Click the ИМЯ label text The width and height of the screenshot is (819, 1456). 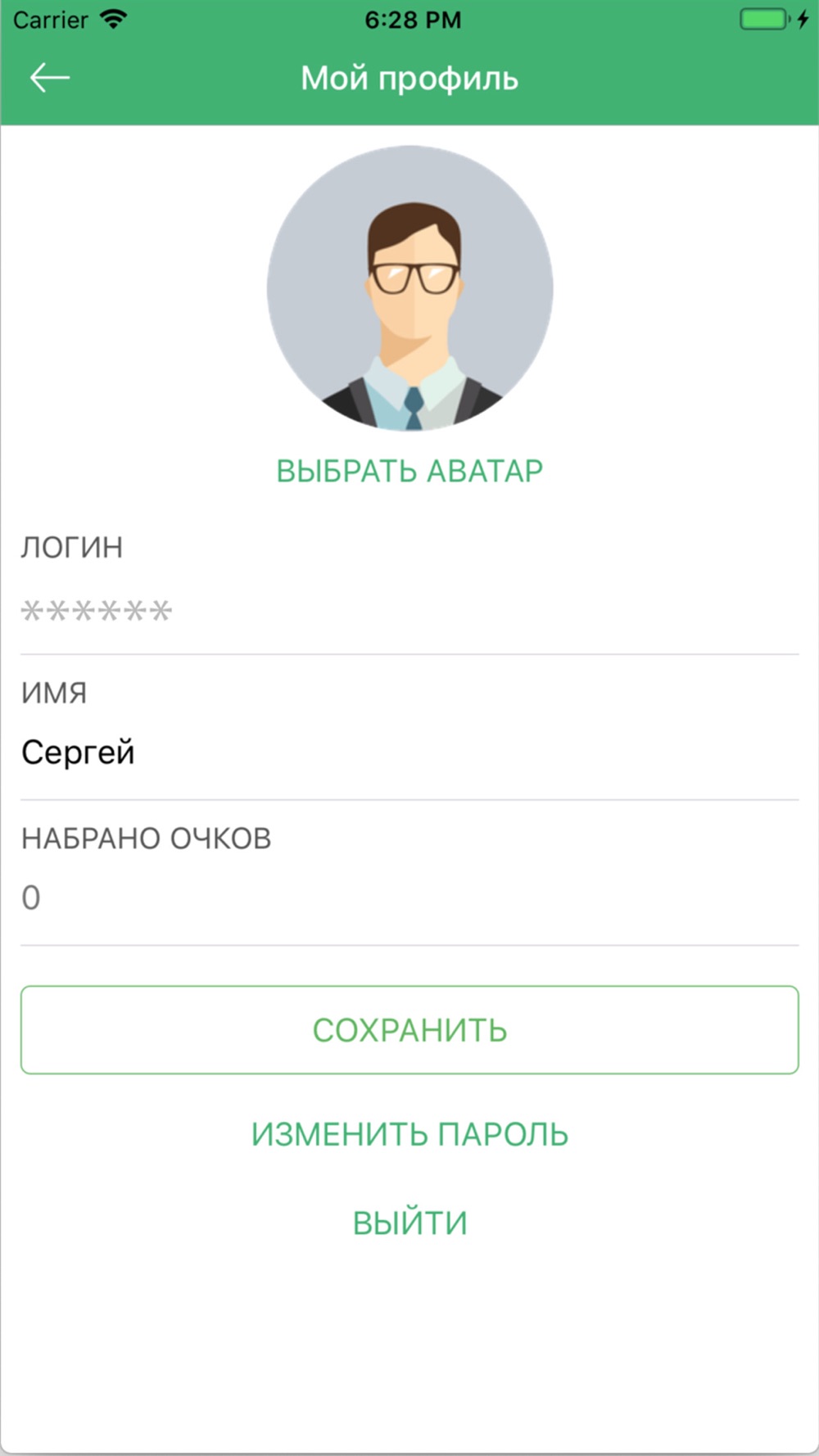tap(54, 693)
